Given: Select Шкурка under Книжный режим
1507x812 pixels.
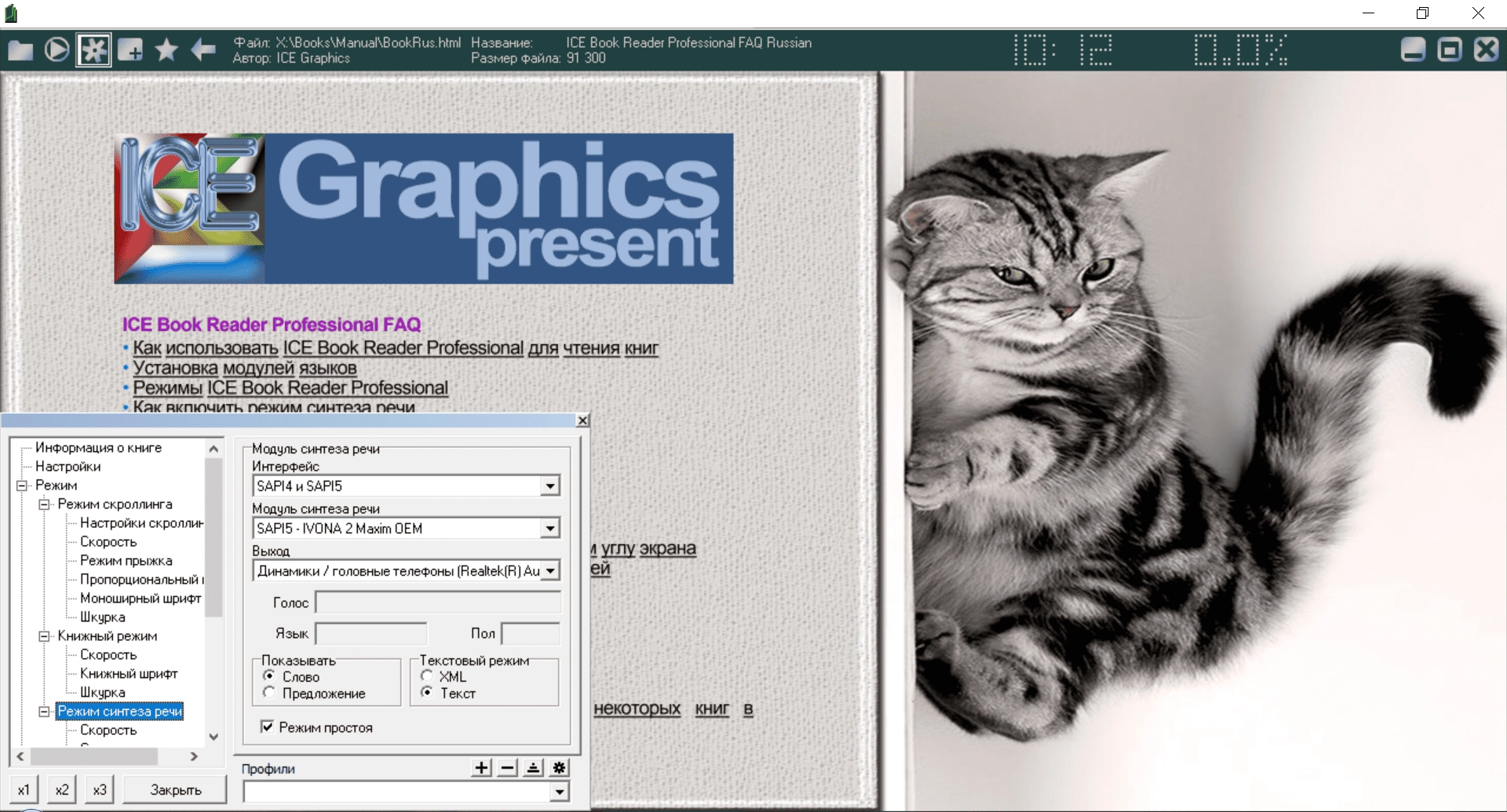Looking at the screenshot, I should point(102,693).
